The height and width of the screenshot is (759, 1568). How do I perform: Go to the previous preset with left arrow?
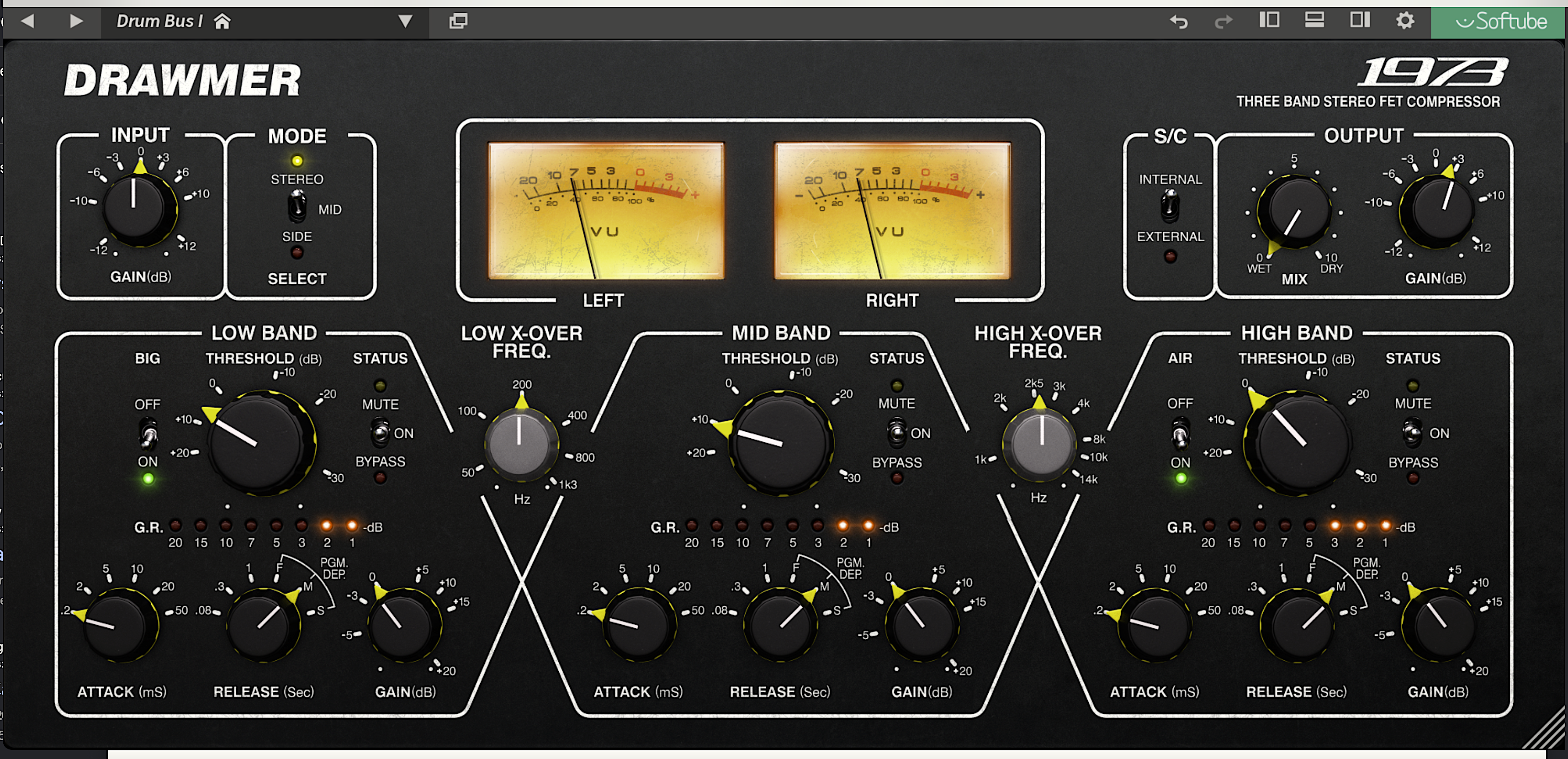click(x=27, y=21)
